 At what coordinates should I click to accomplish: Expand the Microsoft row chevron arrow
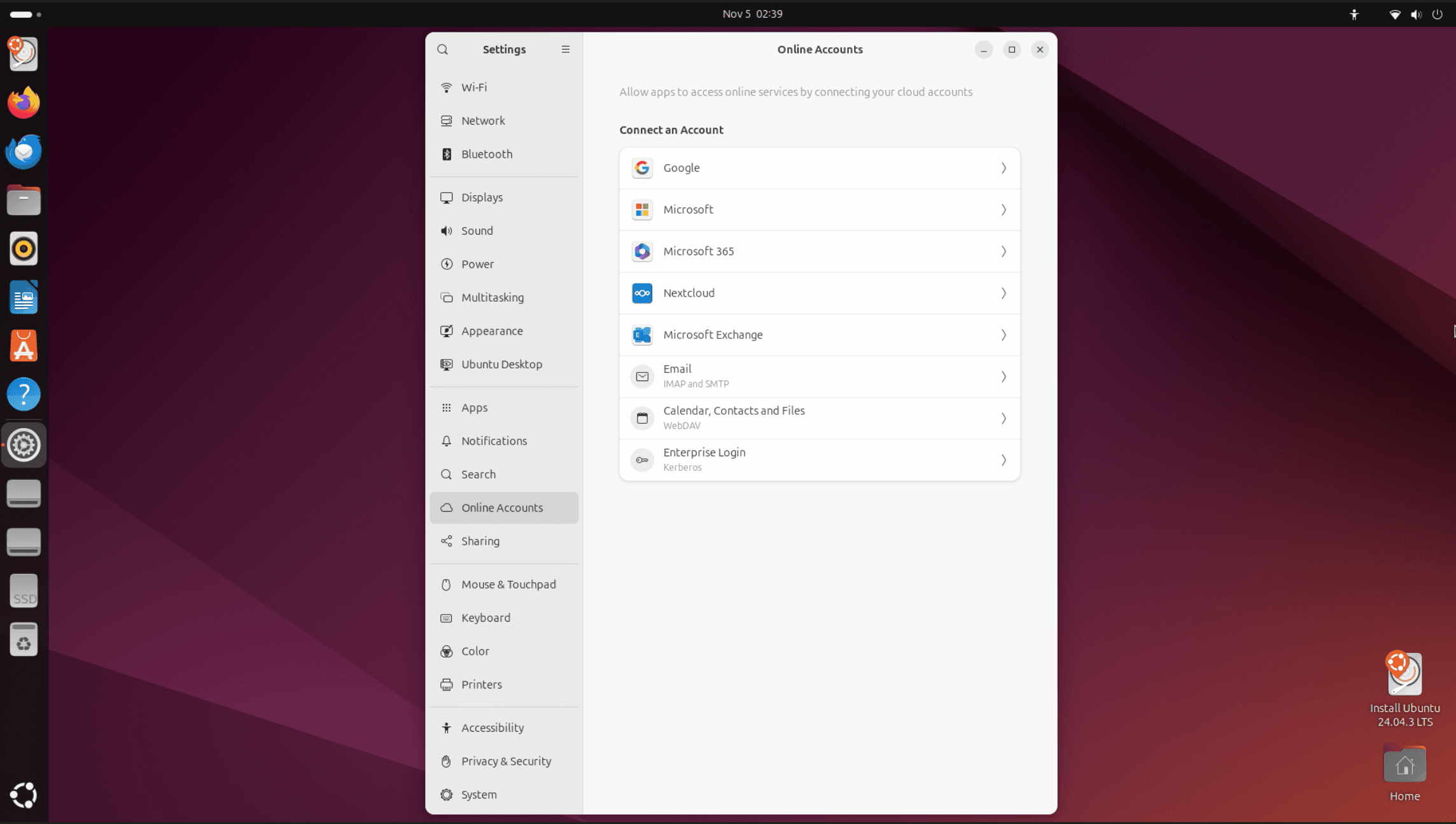tap(1003, 210)
